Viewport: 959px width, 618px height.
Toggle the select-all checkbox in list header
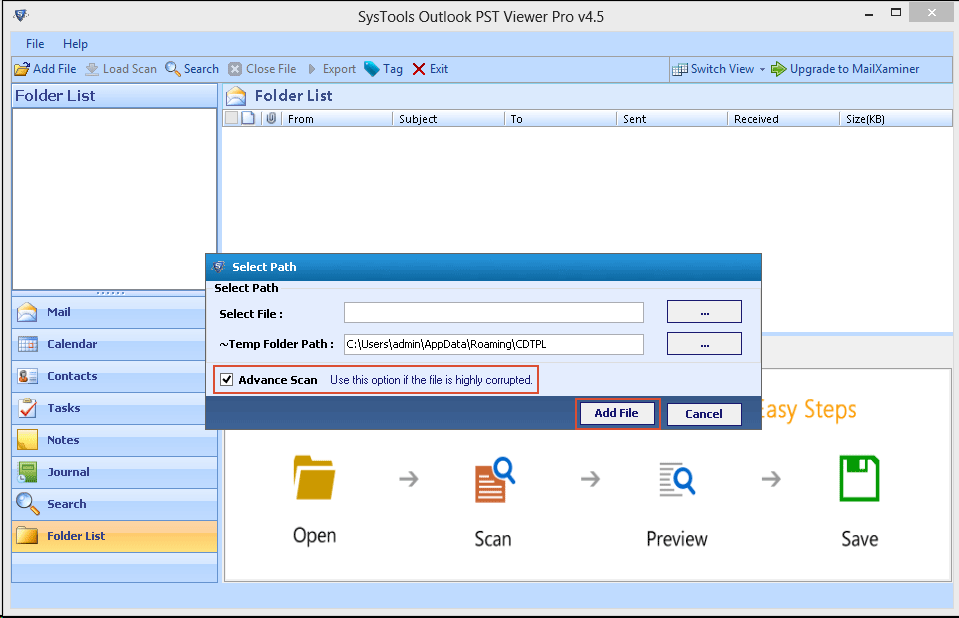tap(231, 118)
